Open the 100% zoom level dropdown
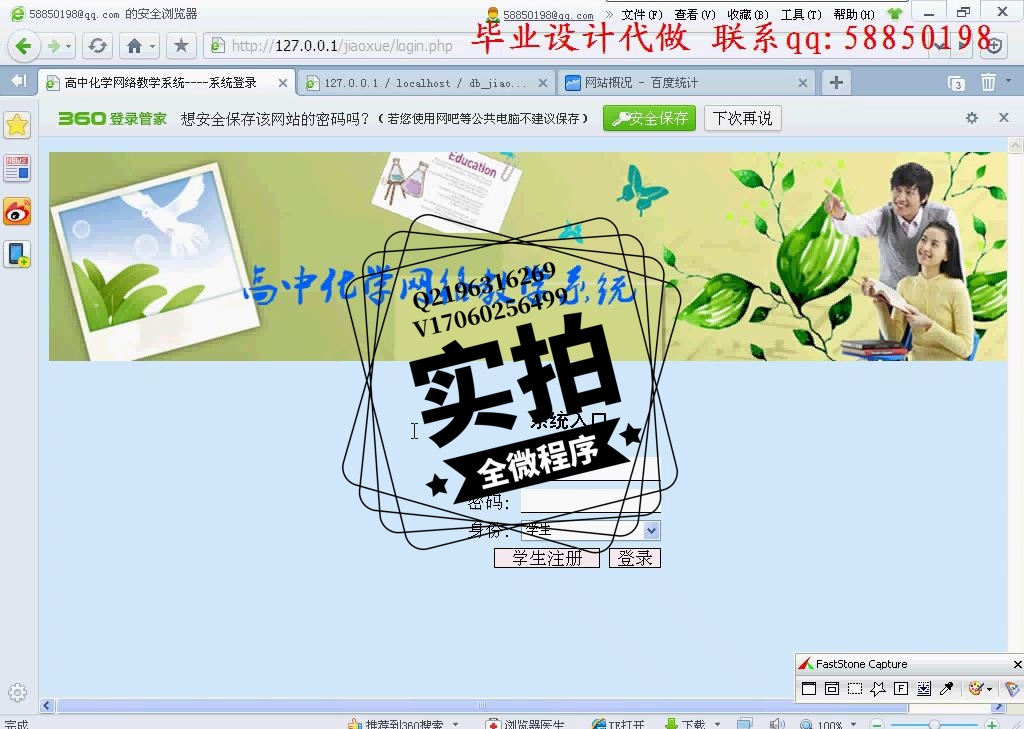Viewport: 1024px width, 729px height. (x=854, y=724)
